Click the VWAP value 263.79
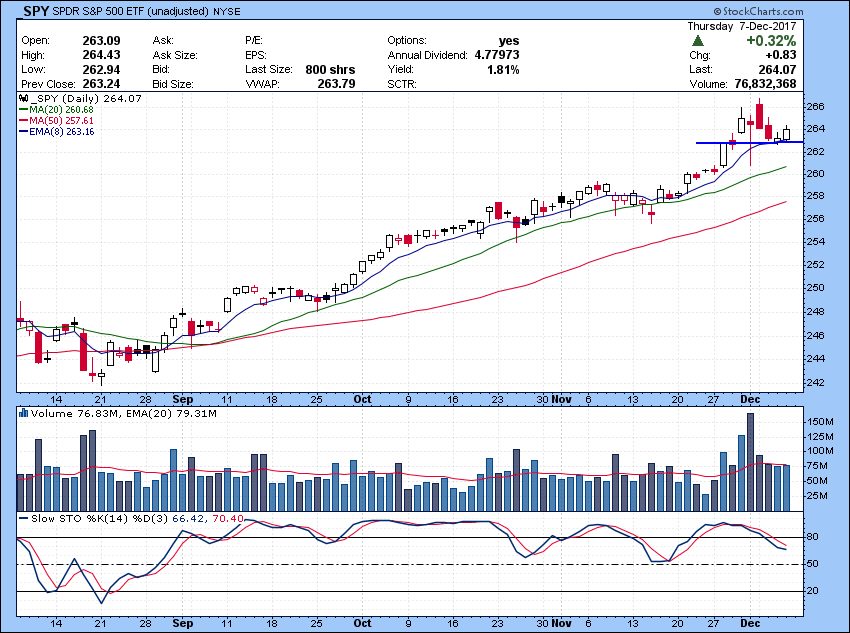850x633 pixels. point(337,84)
